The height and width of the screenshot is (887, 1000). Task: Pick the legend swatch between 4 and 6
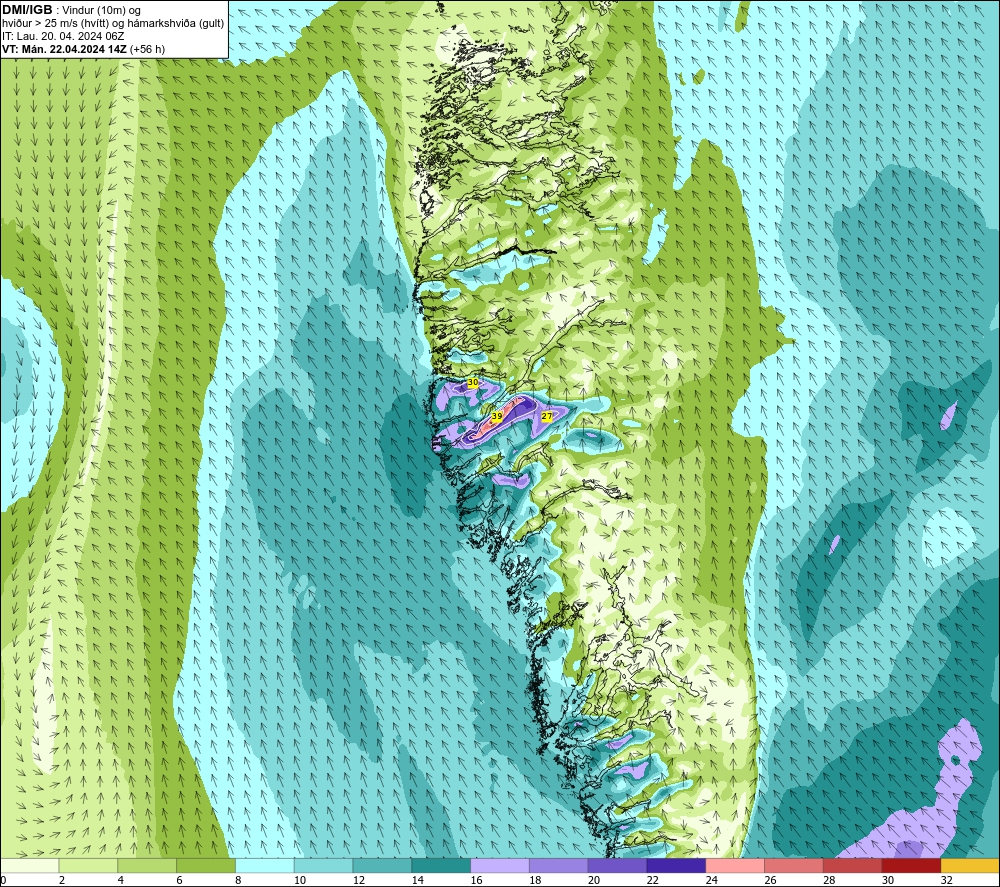click(147, 866)
